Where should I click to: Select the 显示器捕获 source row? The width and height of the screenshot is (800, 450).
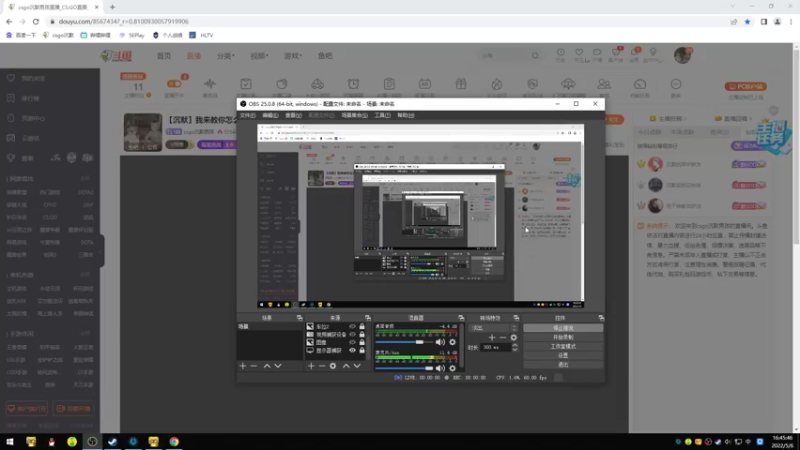[335, 351]
